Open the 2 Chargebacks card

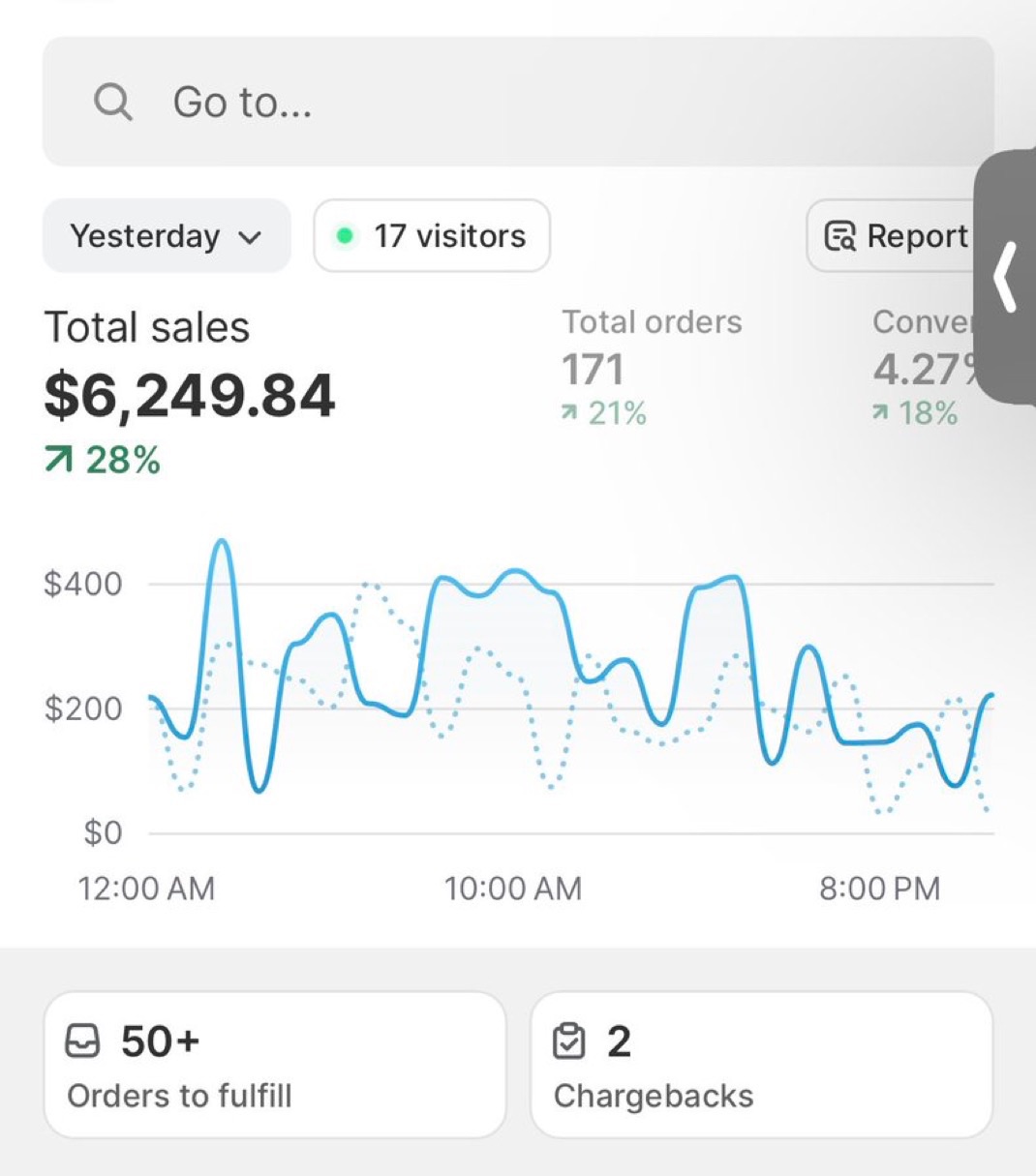(762, 1065)
